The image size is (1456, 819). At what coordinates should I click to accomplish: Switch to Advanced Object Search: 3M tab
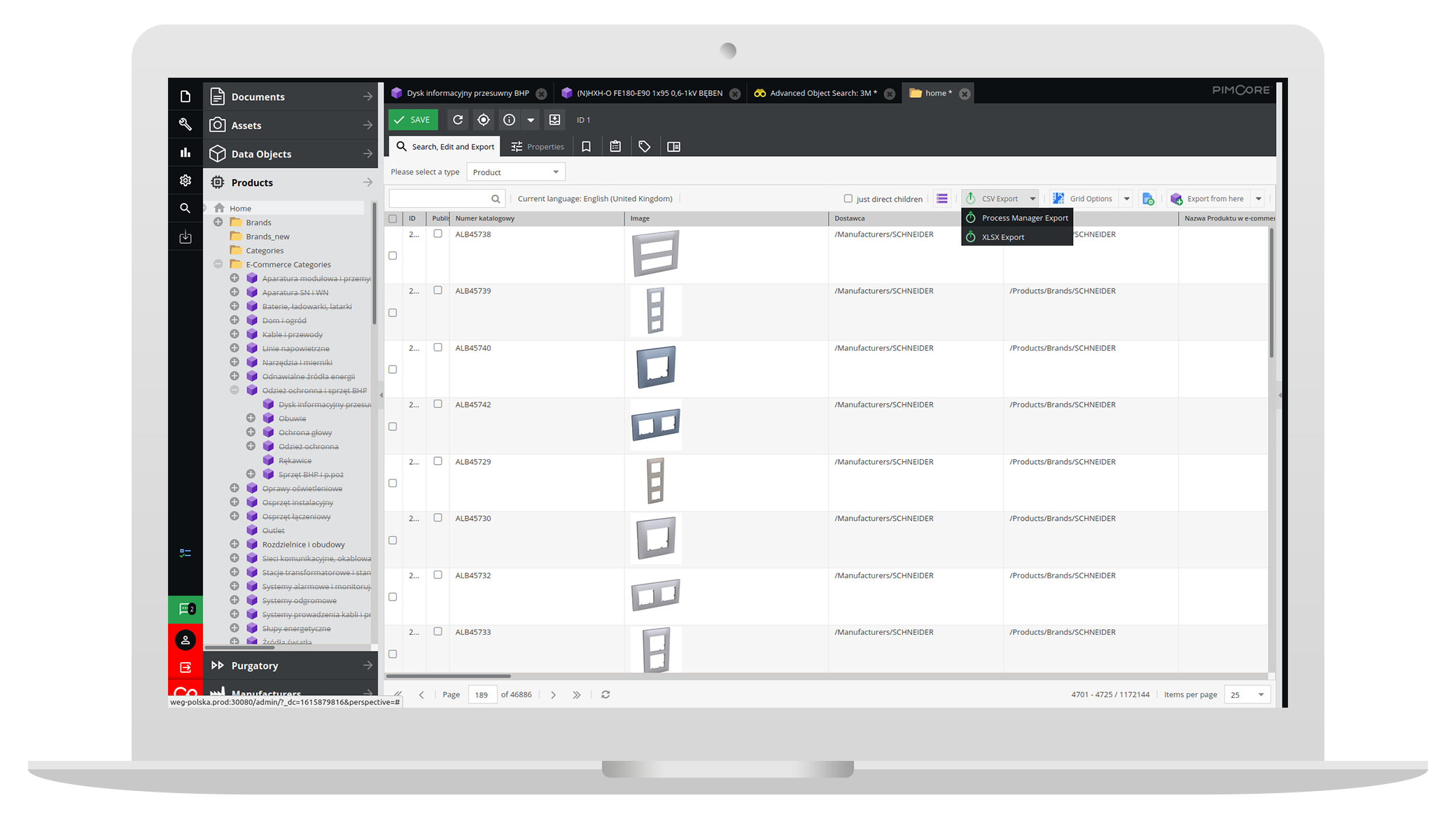point(823,93)
